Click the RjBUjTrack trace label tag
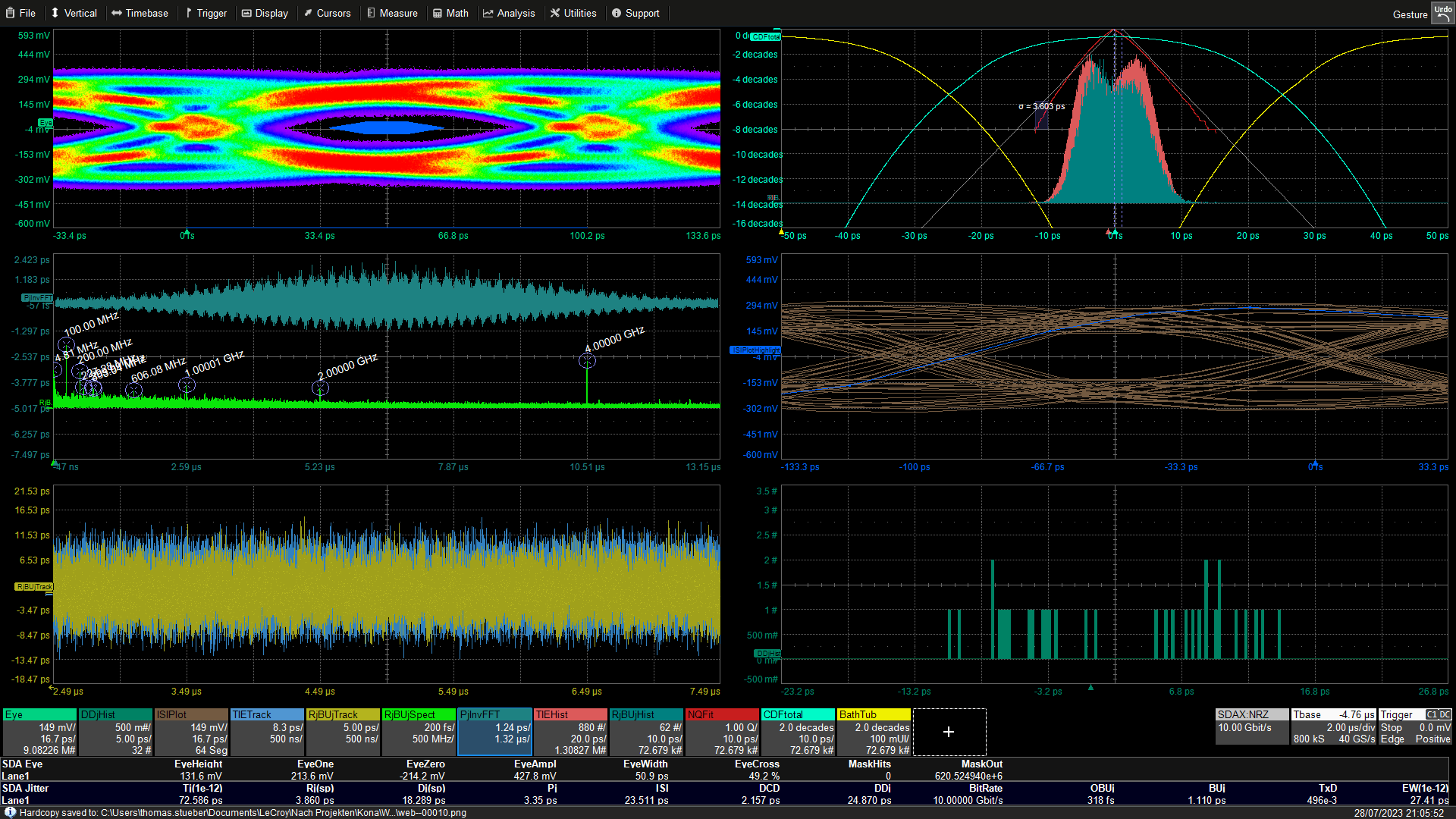The height and width of the screenshot is (819, 1456). (x=34, y=586)
